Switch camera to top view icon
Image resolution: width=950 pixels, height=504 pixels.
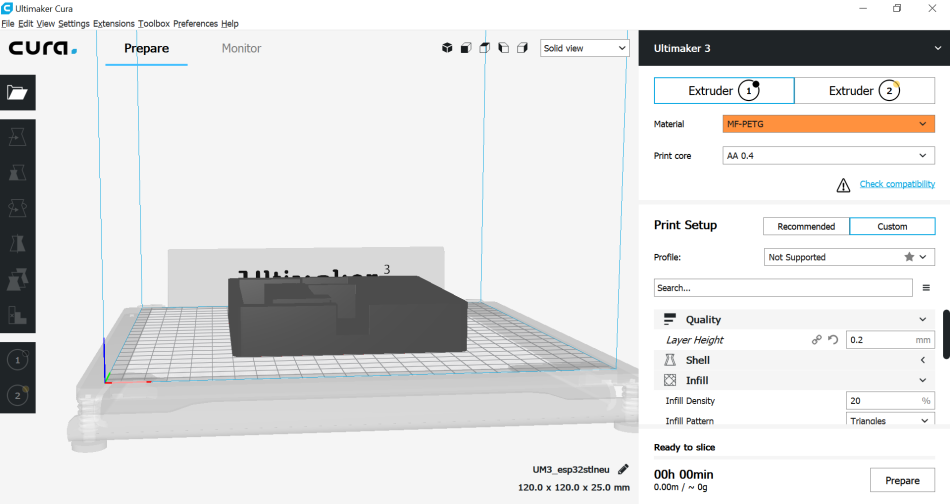coord(485,48)
